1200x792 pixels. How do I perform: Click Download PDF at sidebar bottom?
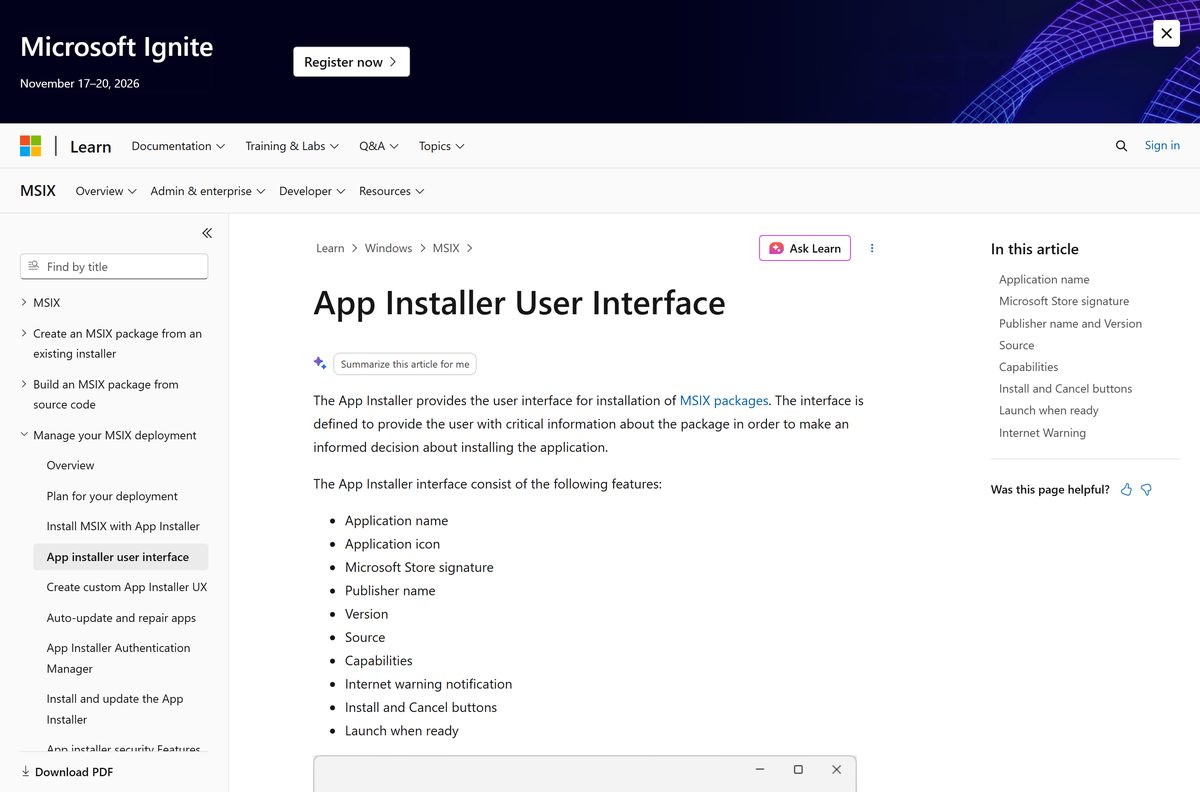(x=67, y=772)
